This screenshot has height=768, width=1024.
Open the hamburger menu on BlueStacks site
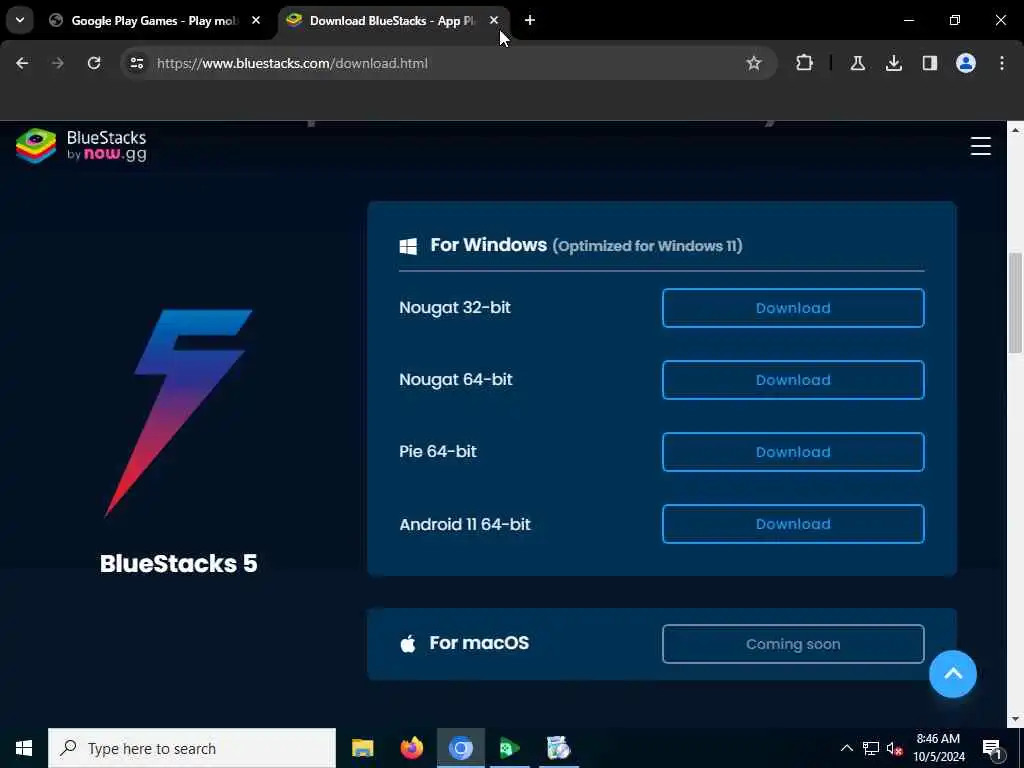tap(980, 146)
